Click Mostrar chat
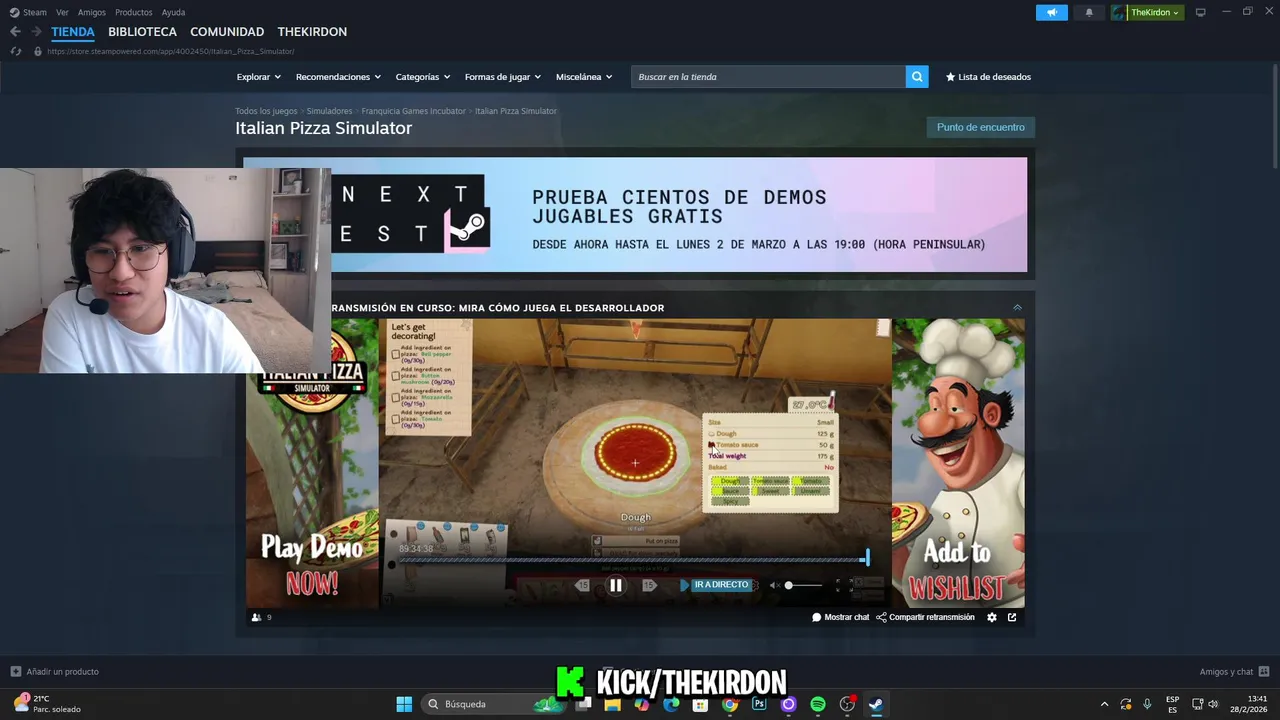1280x720 pixels. [841, 617]
